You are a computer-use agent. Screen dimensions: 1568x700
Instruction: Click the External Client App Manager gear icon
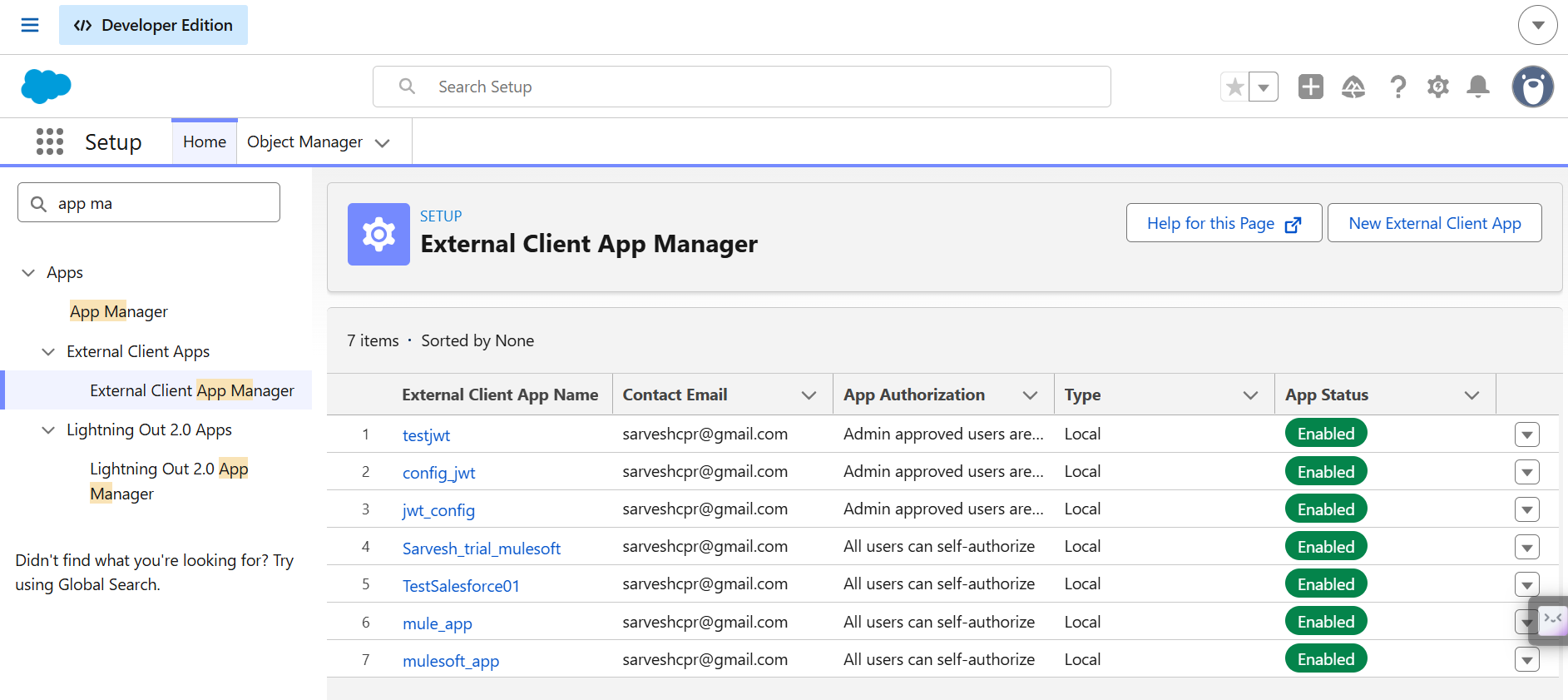[x=378, y=235]
